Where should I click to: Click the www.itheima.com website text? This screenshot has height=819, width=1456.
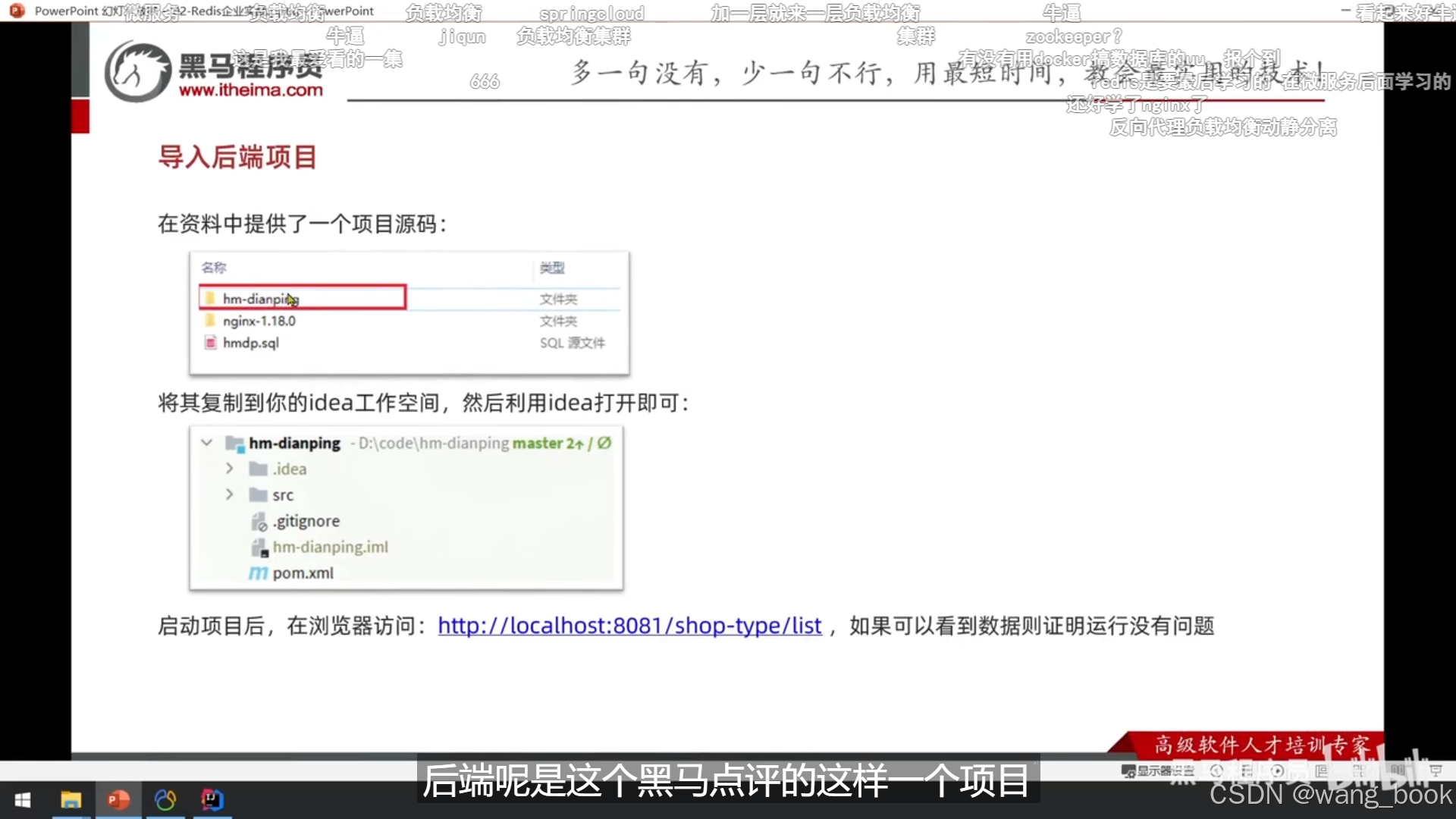[250, 91]
